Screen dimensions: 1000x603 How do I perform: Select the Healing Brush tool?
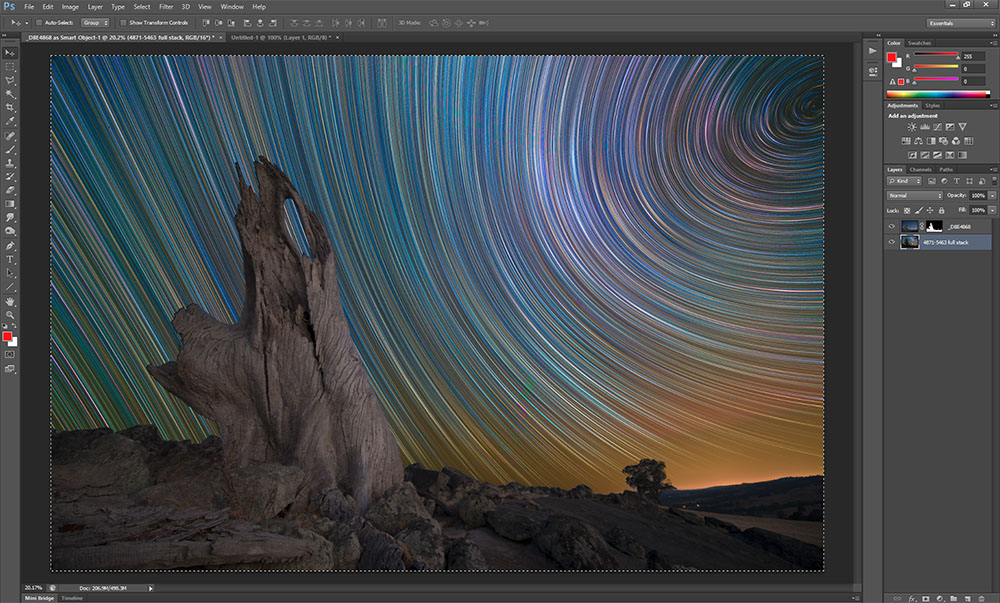(10, 136)
